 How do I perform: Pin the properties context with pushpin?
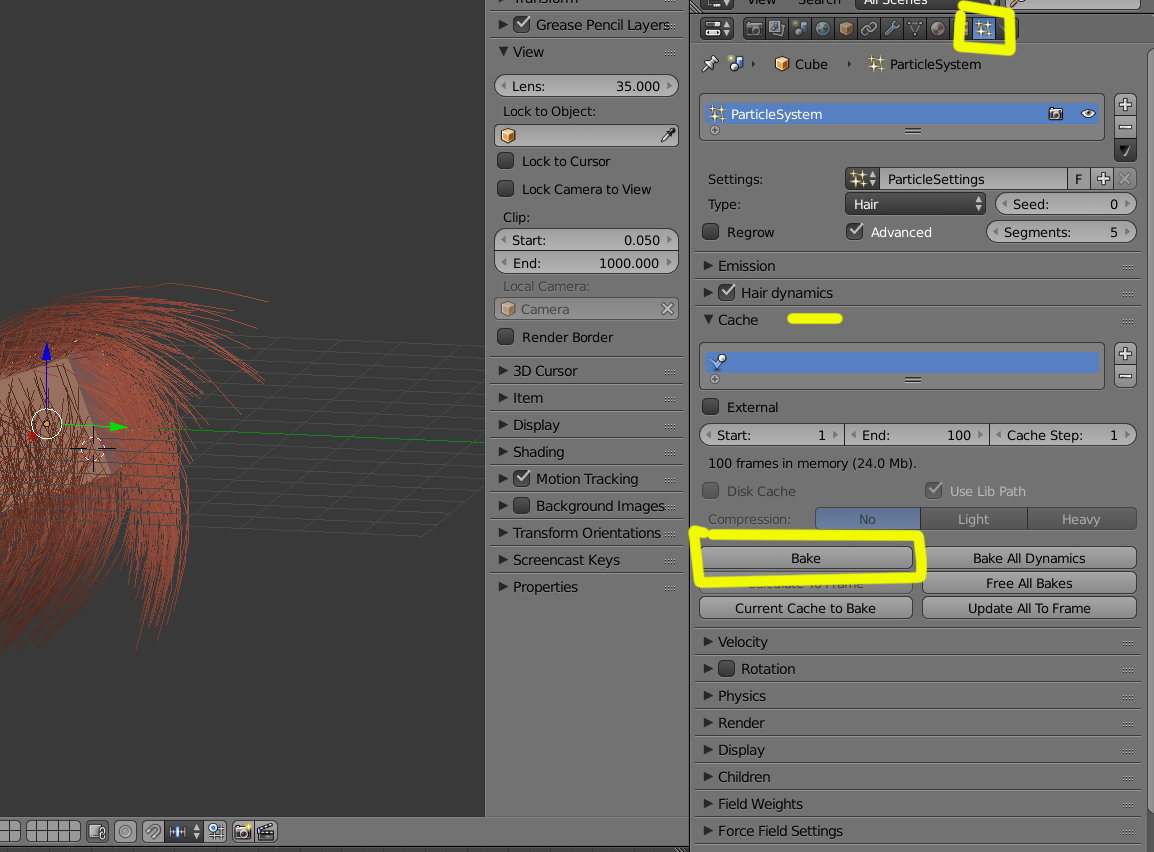(x=710, y=64)
